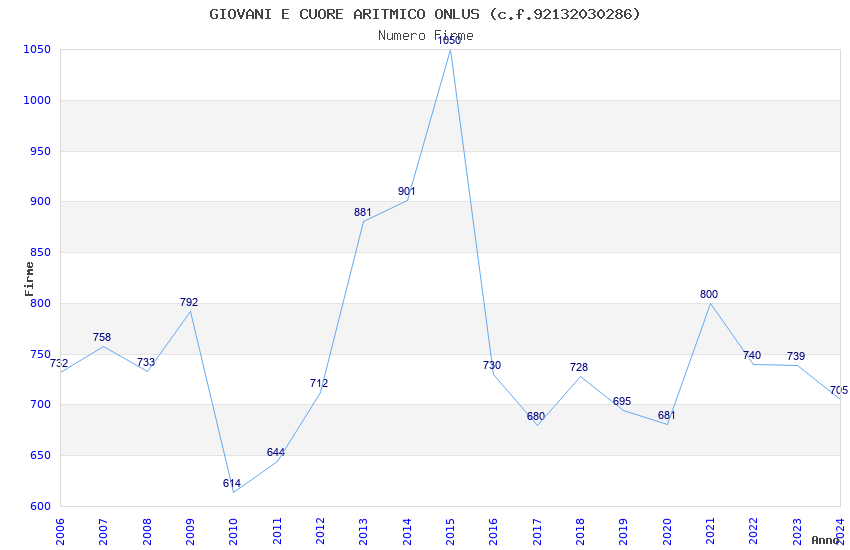Viewport: 850px width, 550px height.
Task: Click y-axis tick value 750
Action: (40, 354)
